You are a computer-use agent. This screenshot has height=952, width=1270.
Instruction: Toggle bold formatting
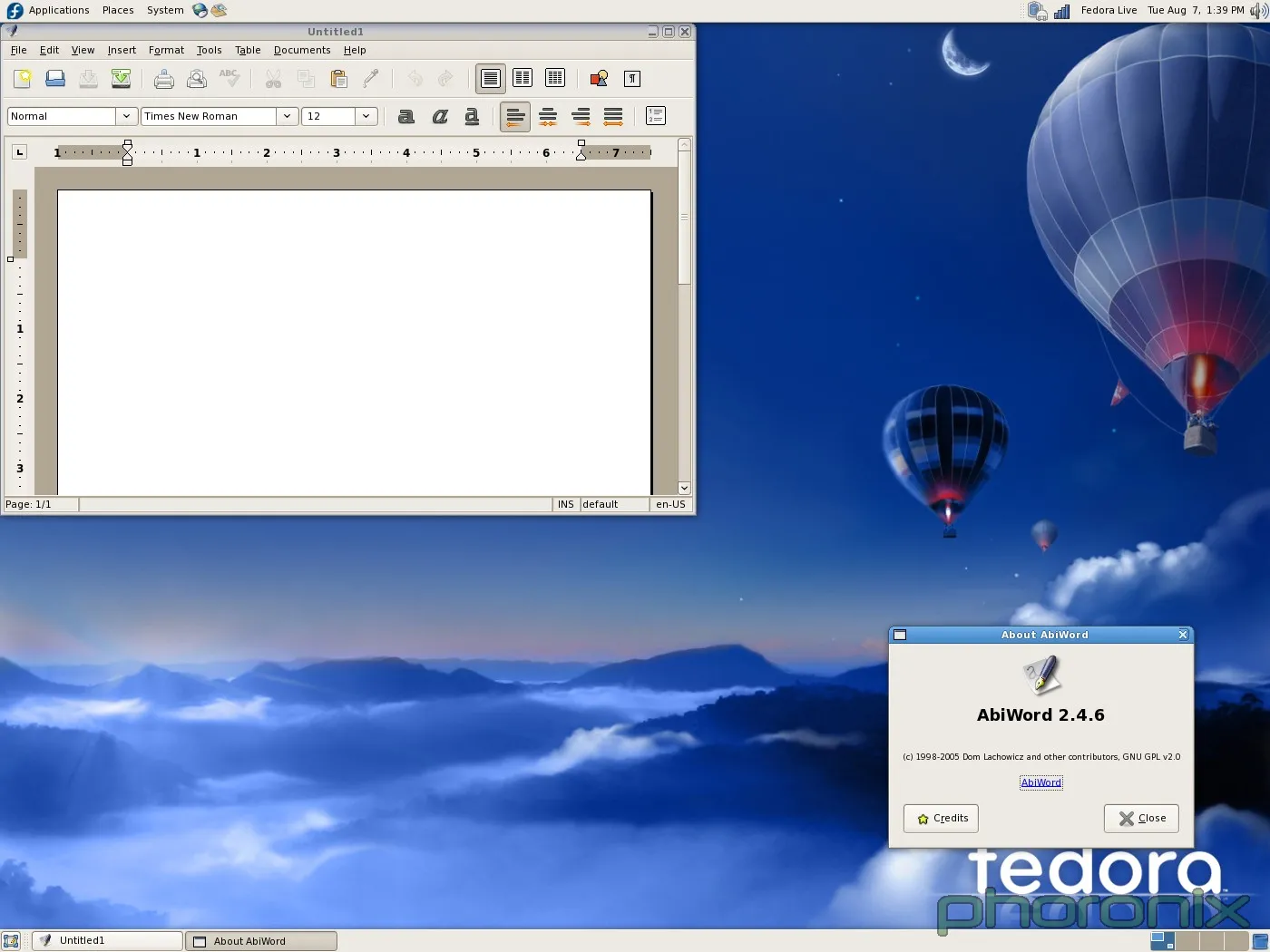[406, 116]
